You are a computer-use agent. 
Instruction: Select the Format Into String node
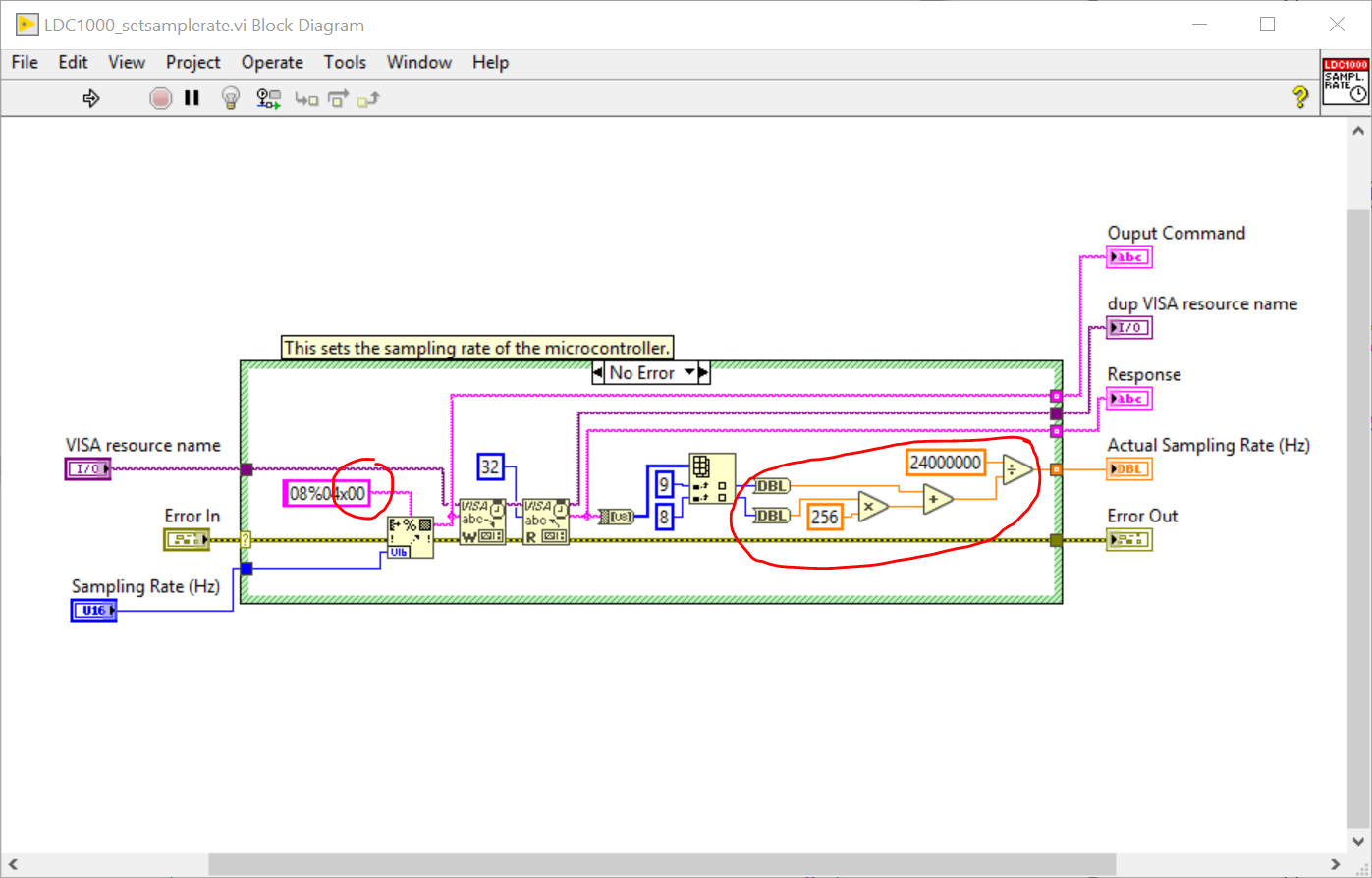coord(411,537)
